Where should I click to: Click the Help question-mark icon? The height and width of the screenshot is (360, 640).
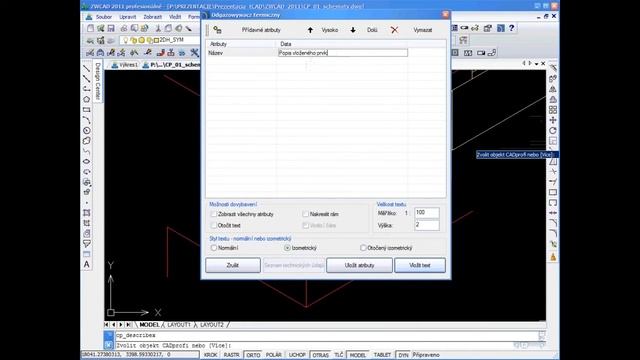click(511, 28)
